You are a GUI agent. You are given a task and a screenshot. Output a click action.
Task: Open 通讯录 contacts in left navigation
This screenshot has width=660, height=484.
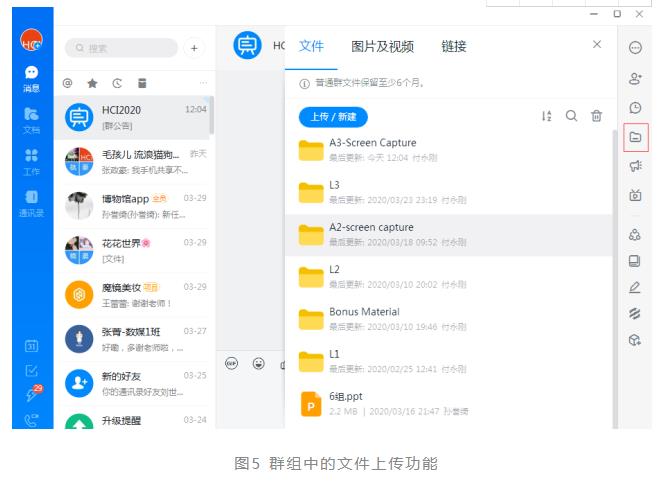(32, 203)
